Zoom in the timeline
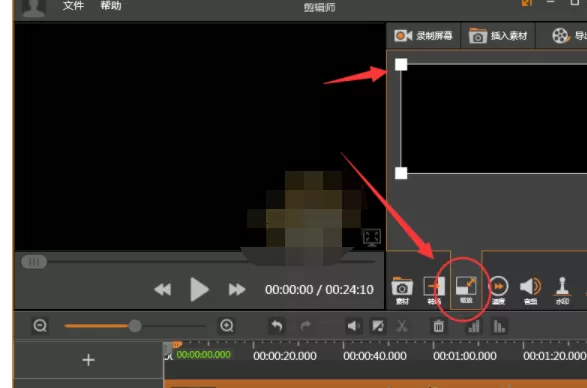This screenshot has height=388, width=587. point(227,325)
